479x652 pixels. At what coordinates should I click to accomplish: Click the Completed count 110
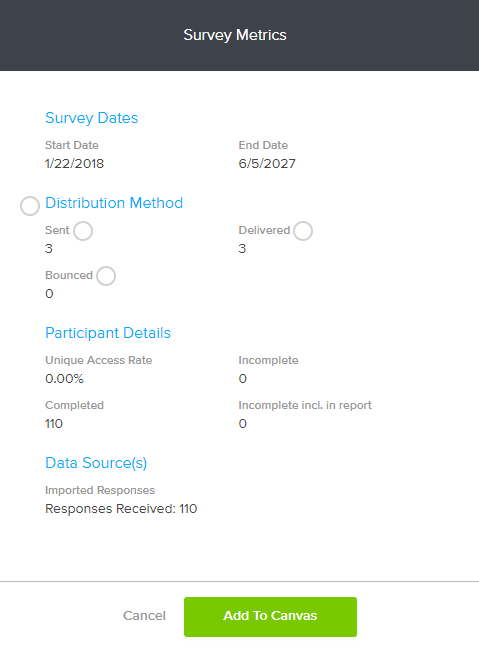coord(54,424)
